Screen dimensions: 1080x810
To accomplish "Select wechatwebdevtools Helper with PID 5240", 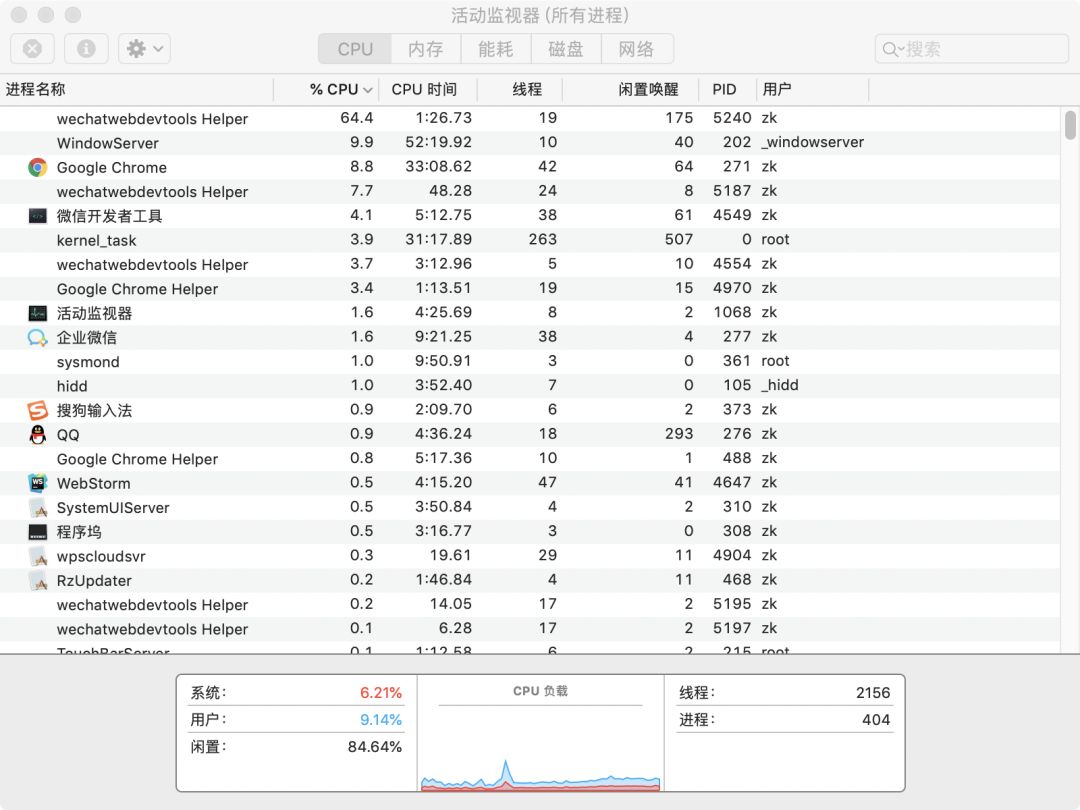I will point(530,118).
